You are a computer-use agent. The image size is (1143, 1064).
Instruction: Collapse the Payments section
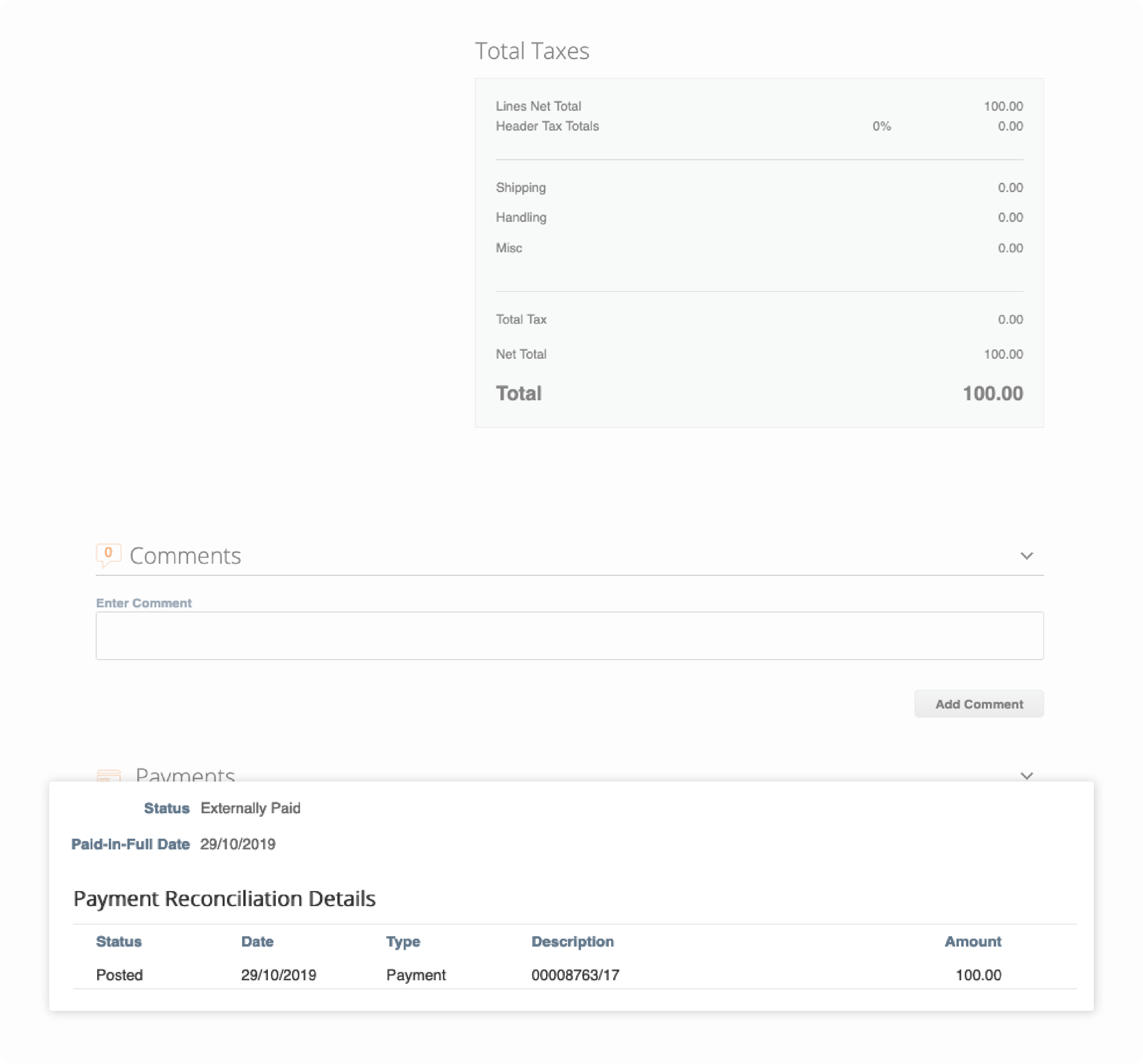pyautogui.click(x=1028, y=776)
